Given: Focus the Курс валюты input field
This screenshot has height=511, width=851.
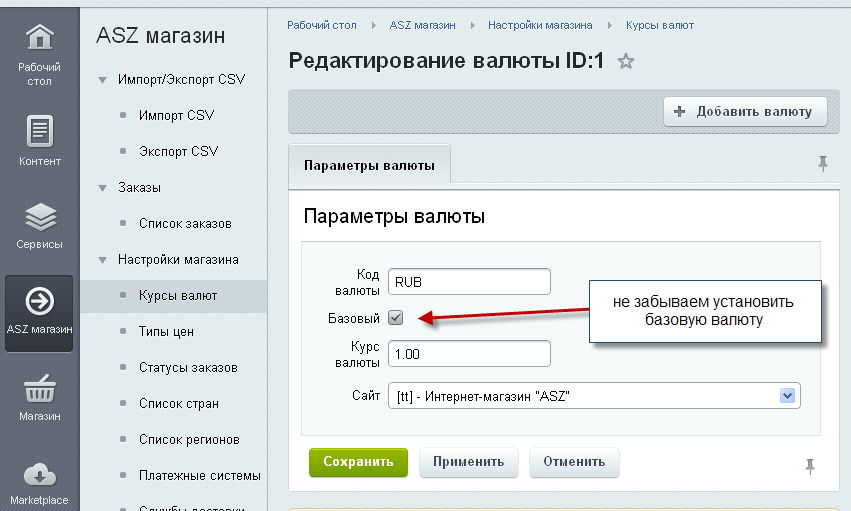Looking at the screenshot, I should (x=469, y=354).
